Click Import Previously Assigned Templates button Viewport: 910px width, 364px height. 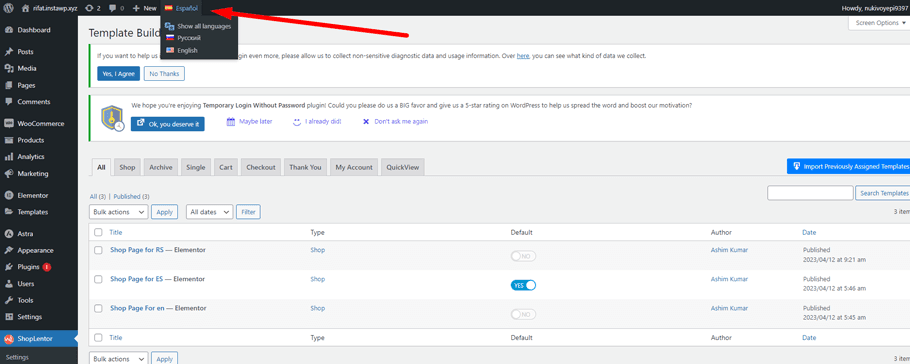click(848, 167)
